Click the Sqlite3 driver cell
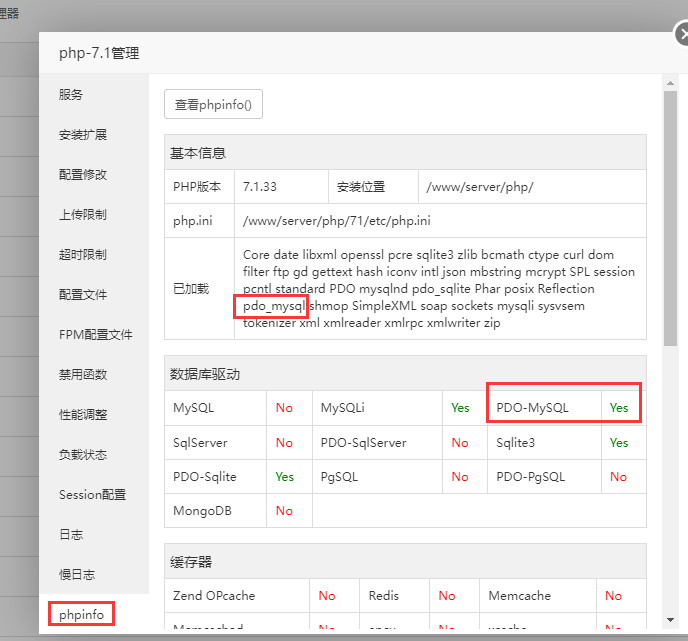688x641 pixels. point(544,443)
